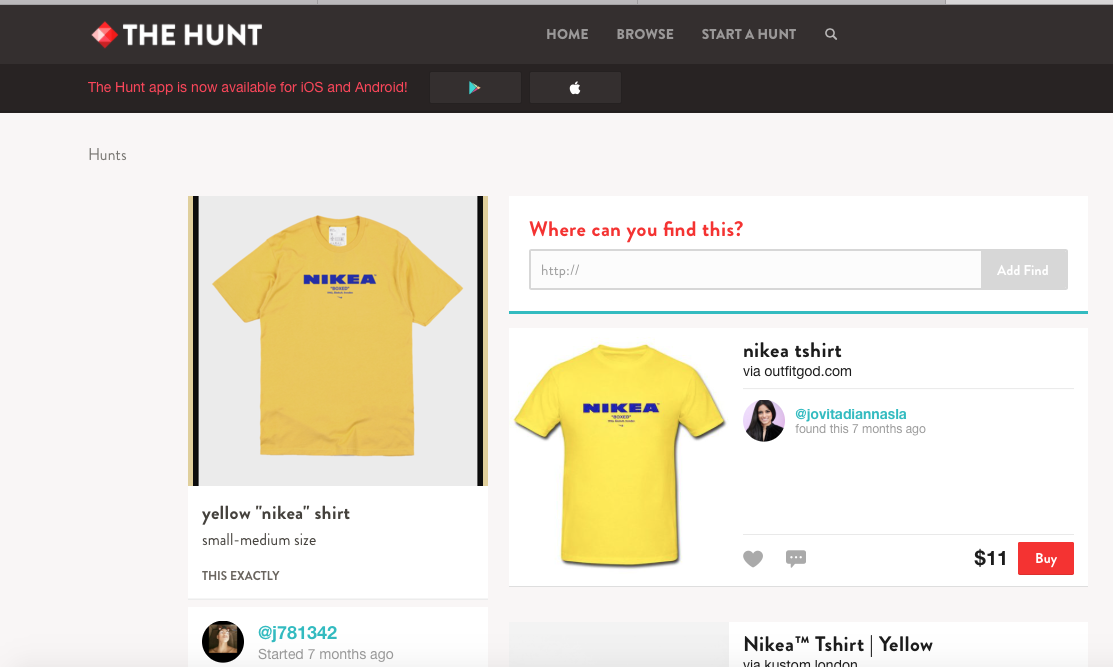Focus the http:// find URL field
This screenshot has width=1113, height=667.
[755, 270]
